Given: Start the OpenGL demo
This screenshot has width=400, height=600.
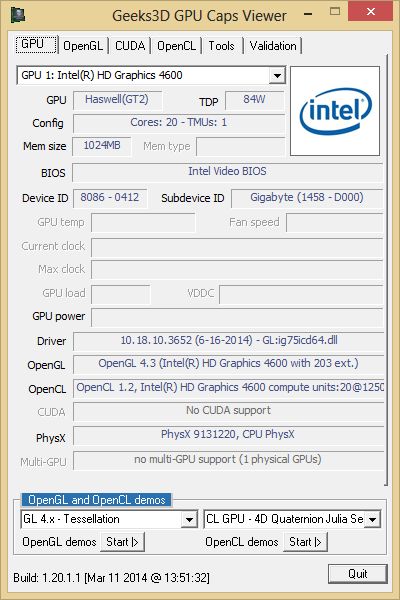Looking at the screenshot, I should 122,542.
